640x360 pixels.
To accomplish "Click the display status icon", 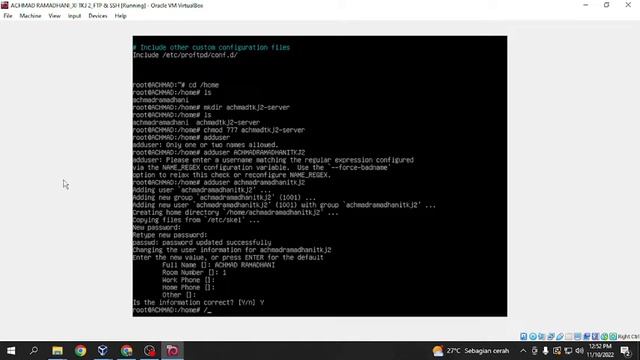I will (578, 336).
